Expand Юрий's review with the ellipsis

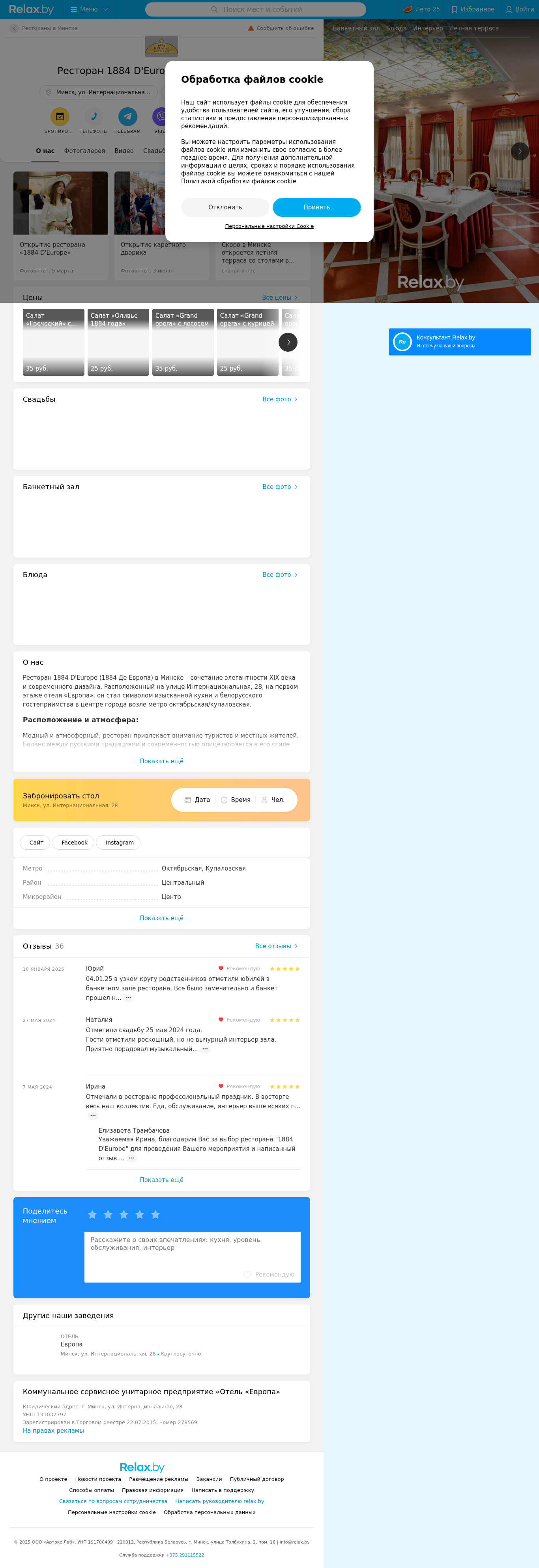[129, 997]
